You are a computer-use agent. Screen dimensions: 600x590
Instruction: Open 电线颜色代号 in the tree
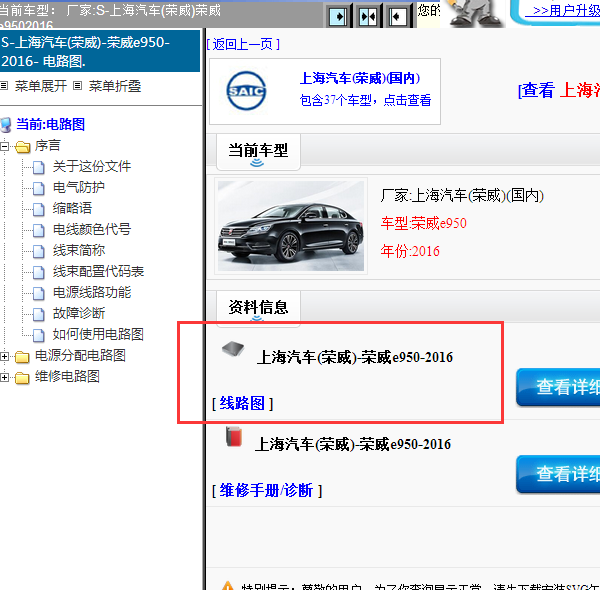click(x=92, y=230)
